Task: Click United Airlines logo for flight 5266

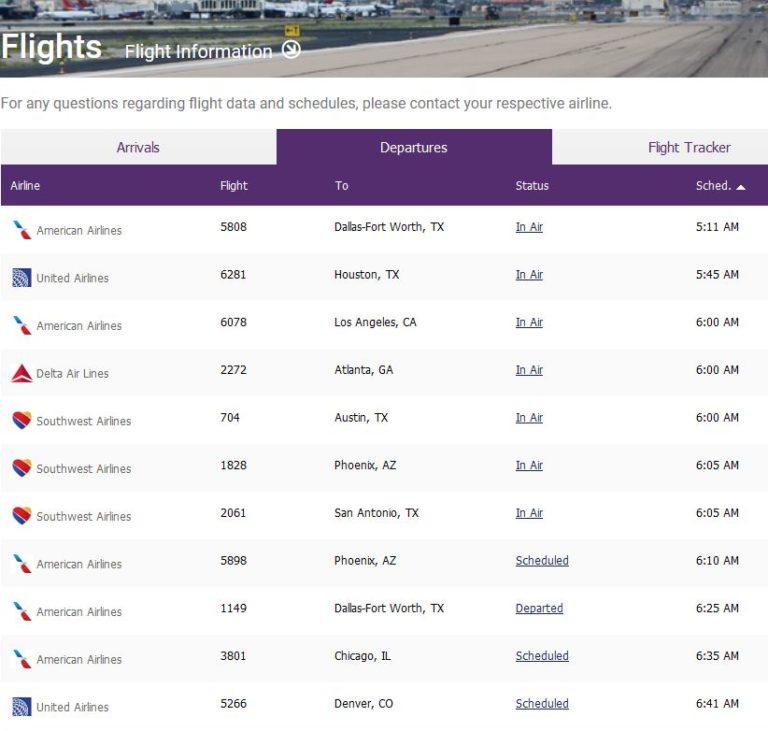Action: (22, 707)
